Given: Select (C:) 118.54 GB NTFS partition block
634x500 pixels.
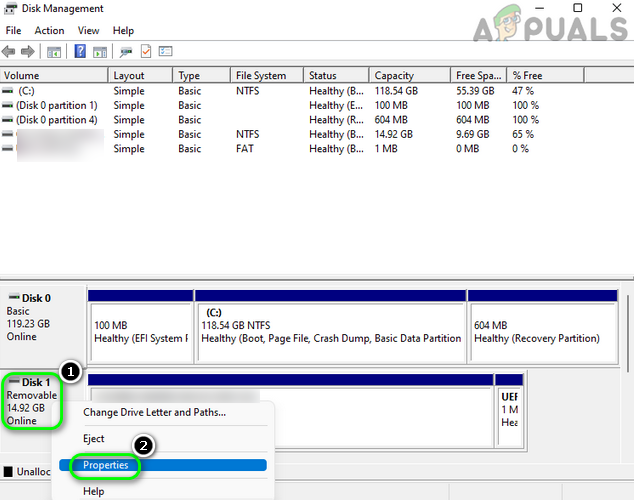Looking at the screenshot, I should pyautogui.click(x=330, y=327).
